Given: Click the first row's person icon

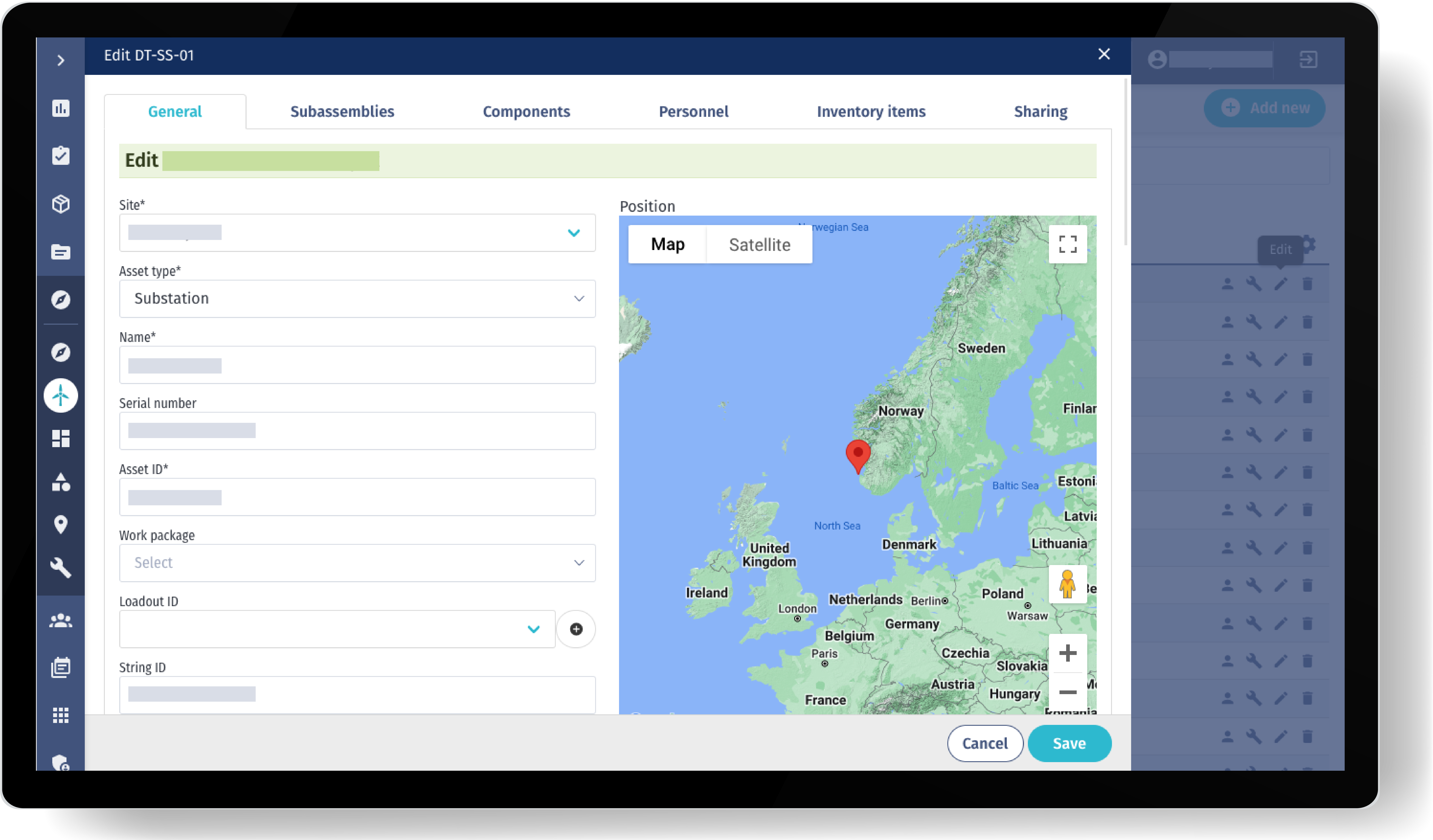Looking at the screenshot, I should pyautogui.click(x=1228, y=284).
